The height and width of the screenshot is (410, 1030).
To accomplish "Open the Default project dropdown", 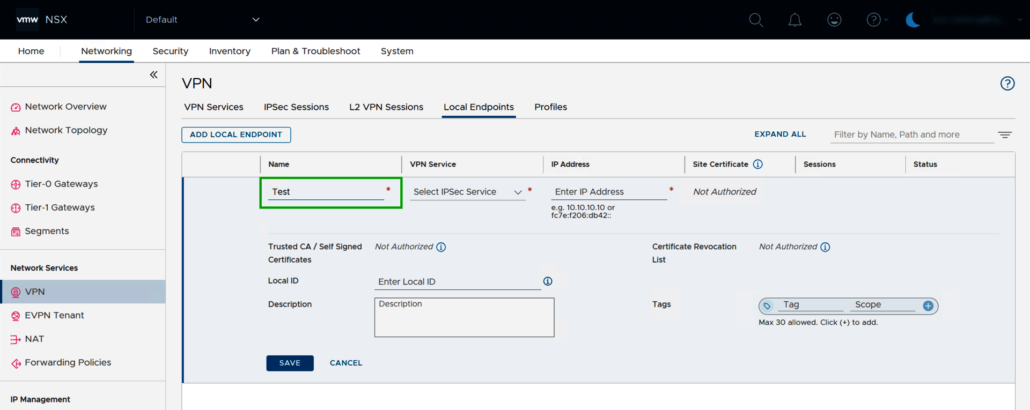I will [202, 20].
